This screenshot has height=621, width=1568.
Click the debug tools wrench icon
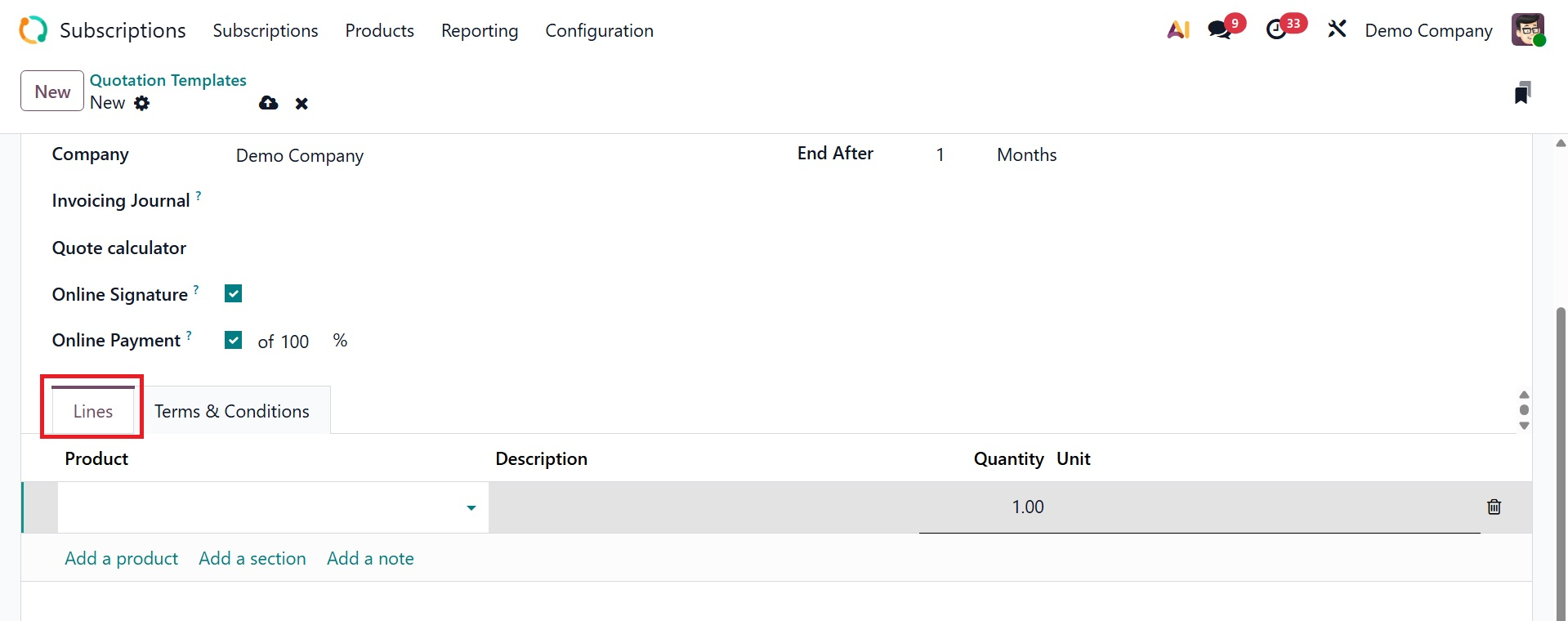click(1337, 30)
